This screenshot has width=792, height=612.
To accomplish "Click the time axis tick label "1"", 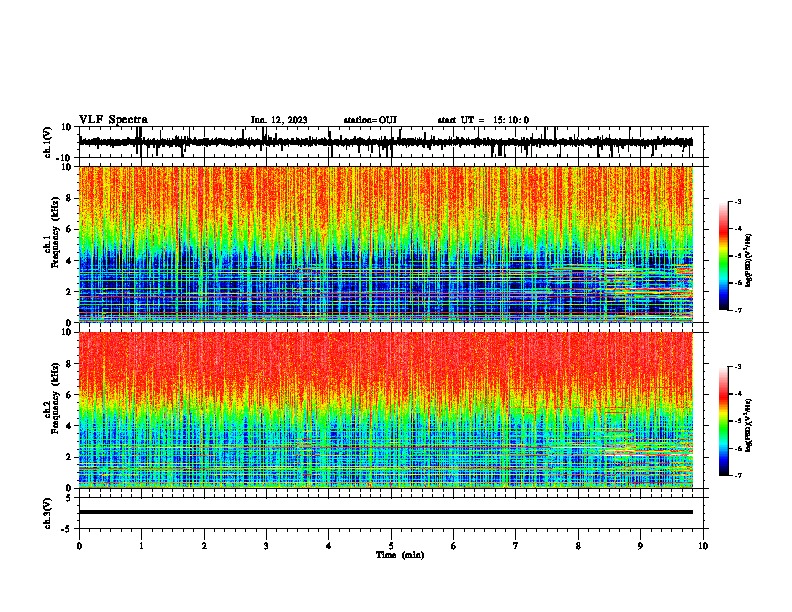I will (x=141, y=546).
